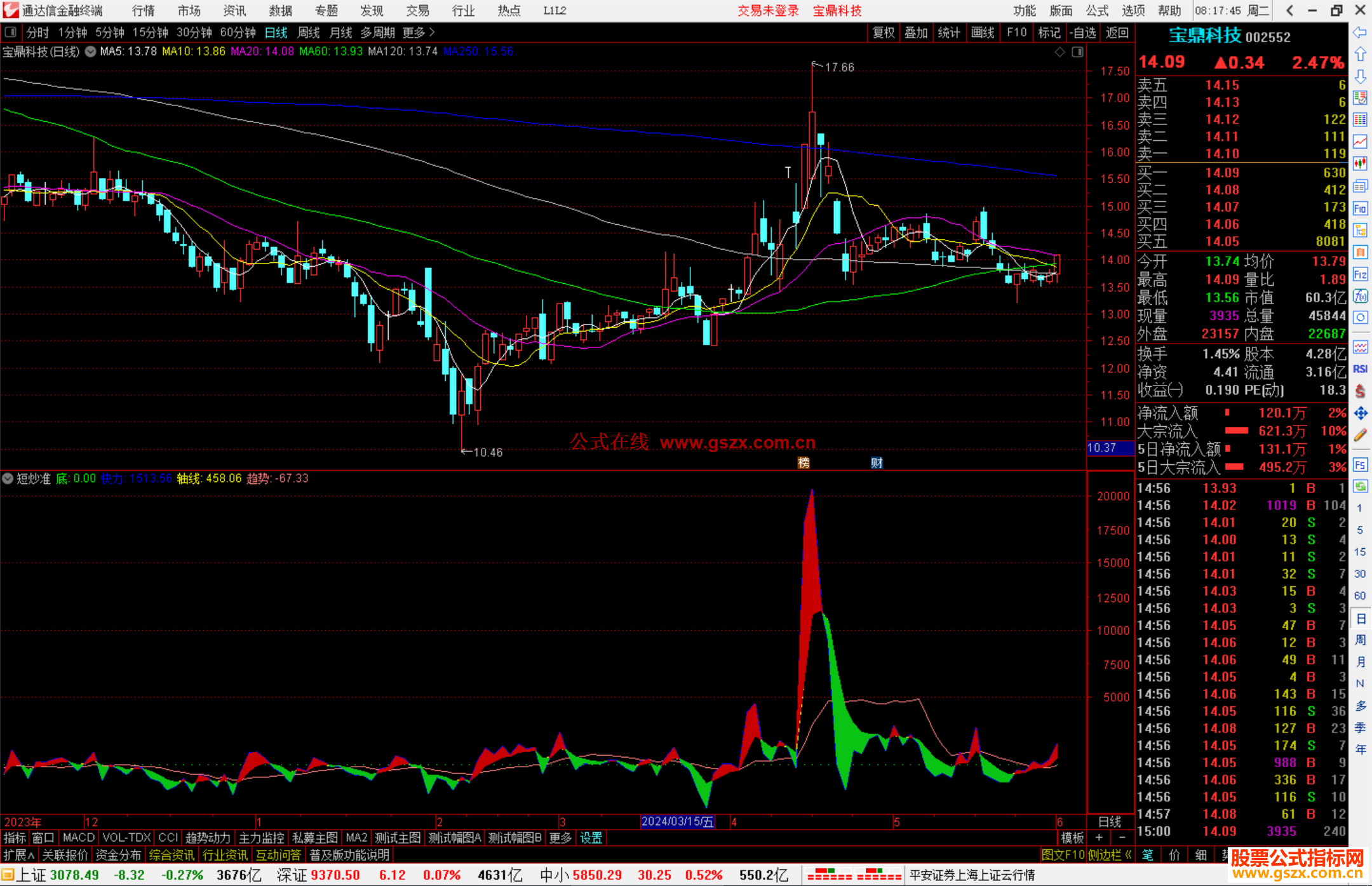Screen dimensions: 1372x886
Task: Click the 设置 settings link
Action: point(591,838)
